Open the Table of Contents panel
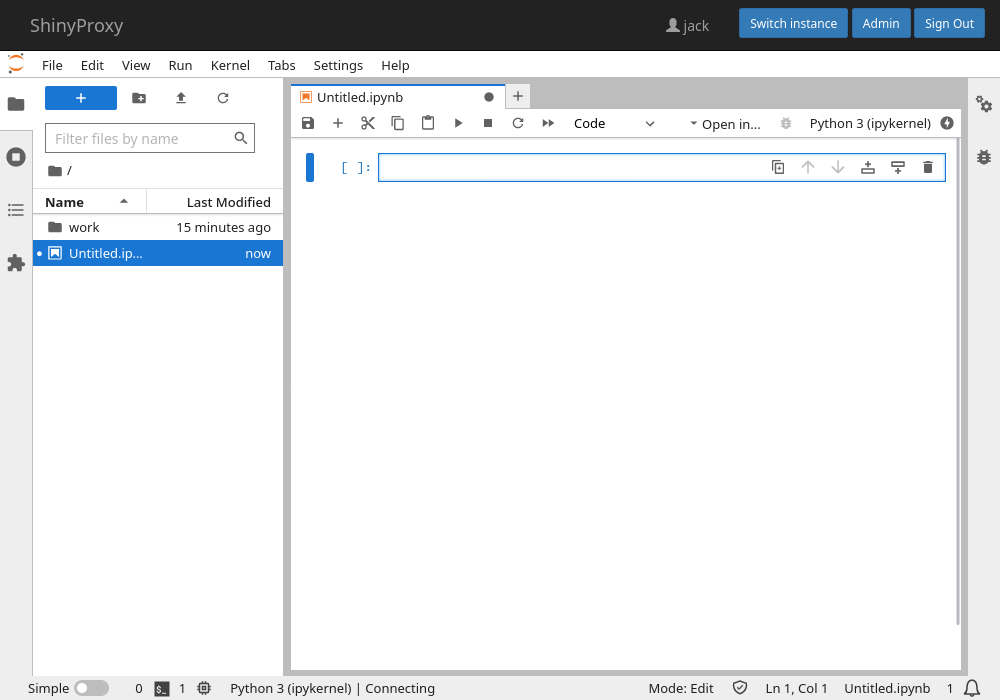This screenshot has height=700, width=1000. point(16,210)
